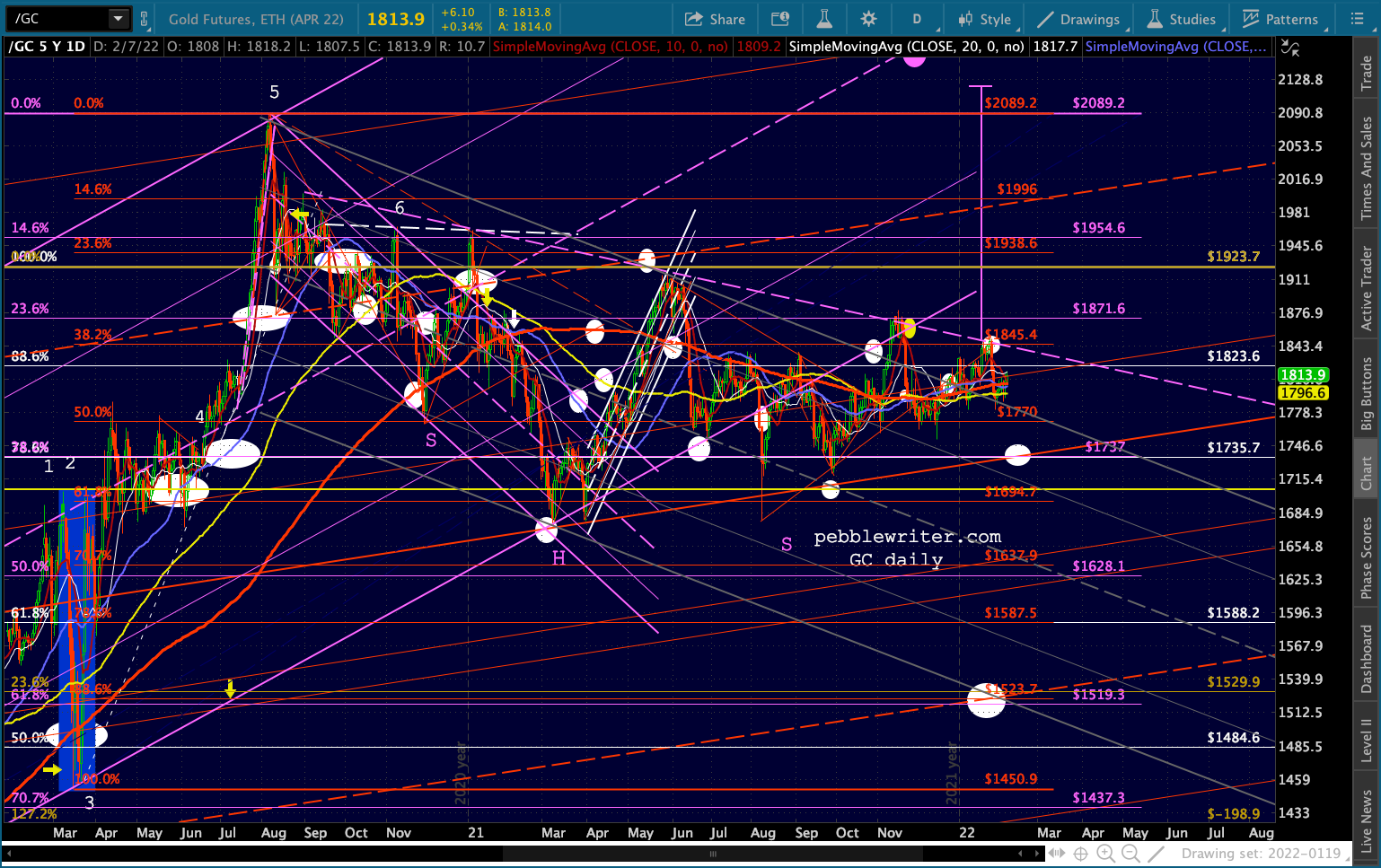Open the list menu icon at top right
The height and width of the screenshot is (868, 1381).
pyautogui.click(x=1357, y=19)
